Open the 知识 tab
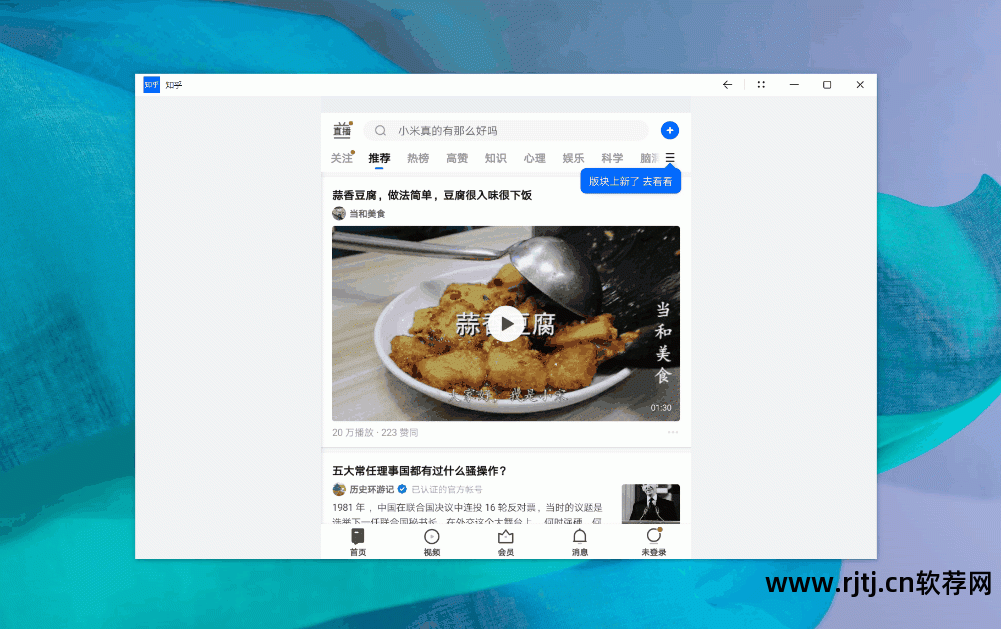This screenshot has width=1001, height=629. [495, 158]
